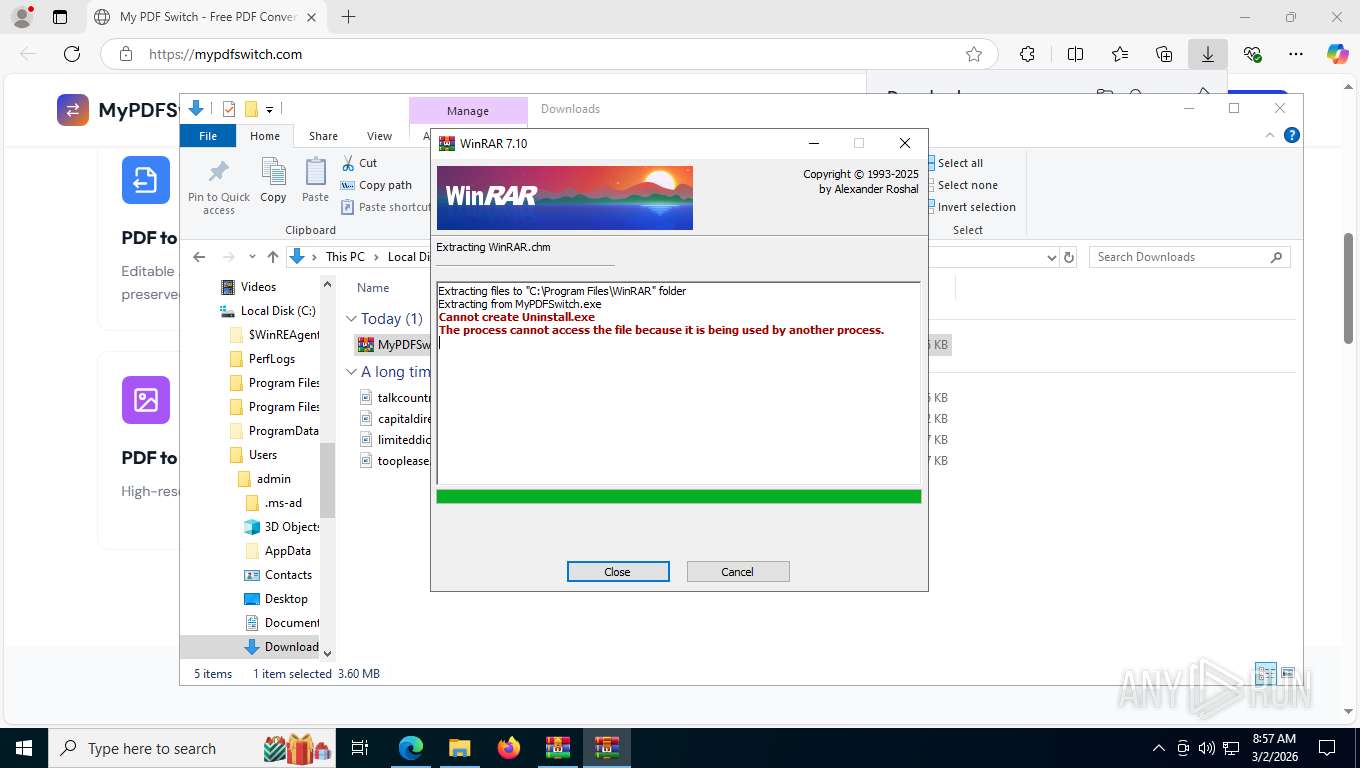1360x768 pixels.
Task: Click the green extraction progress bar
Action: [679, 497]
